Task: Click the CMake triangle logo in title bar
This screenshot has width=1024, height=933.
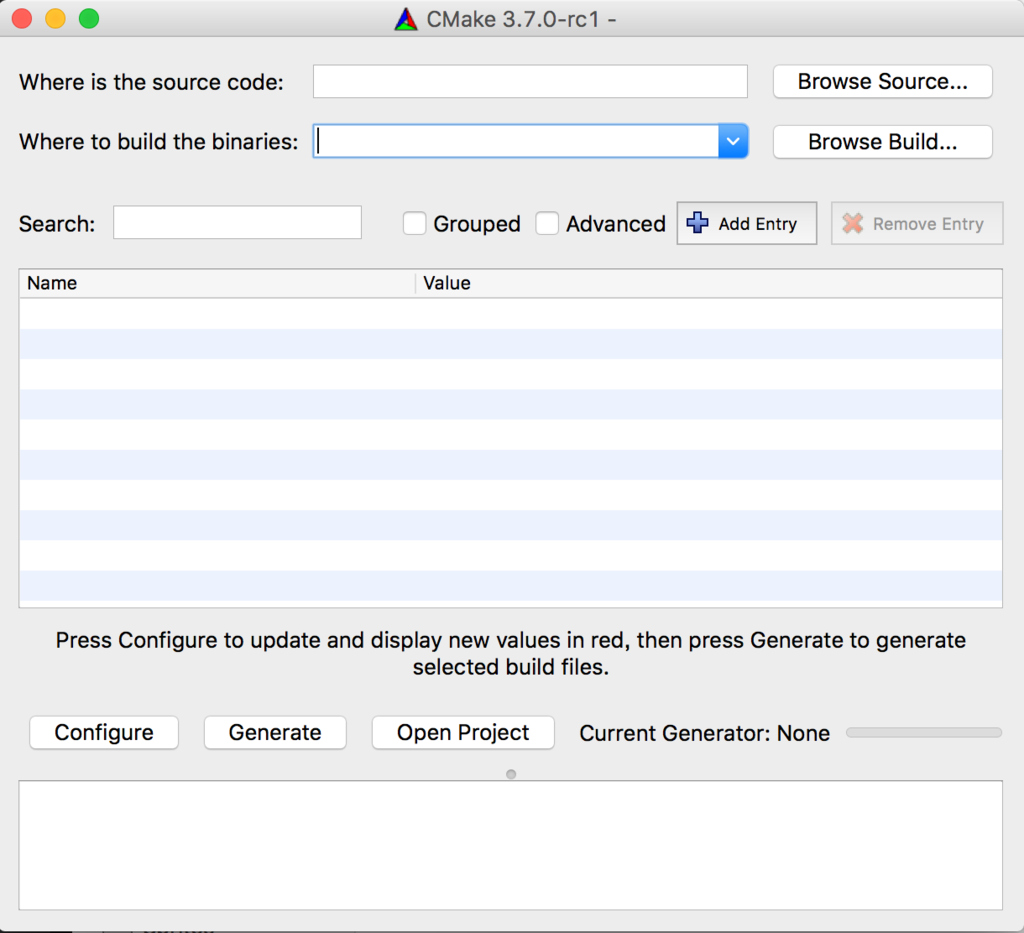Action: [406, 19]
